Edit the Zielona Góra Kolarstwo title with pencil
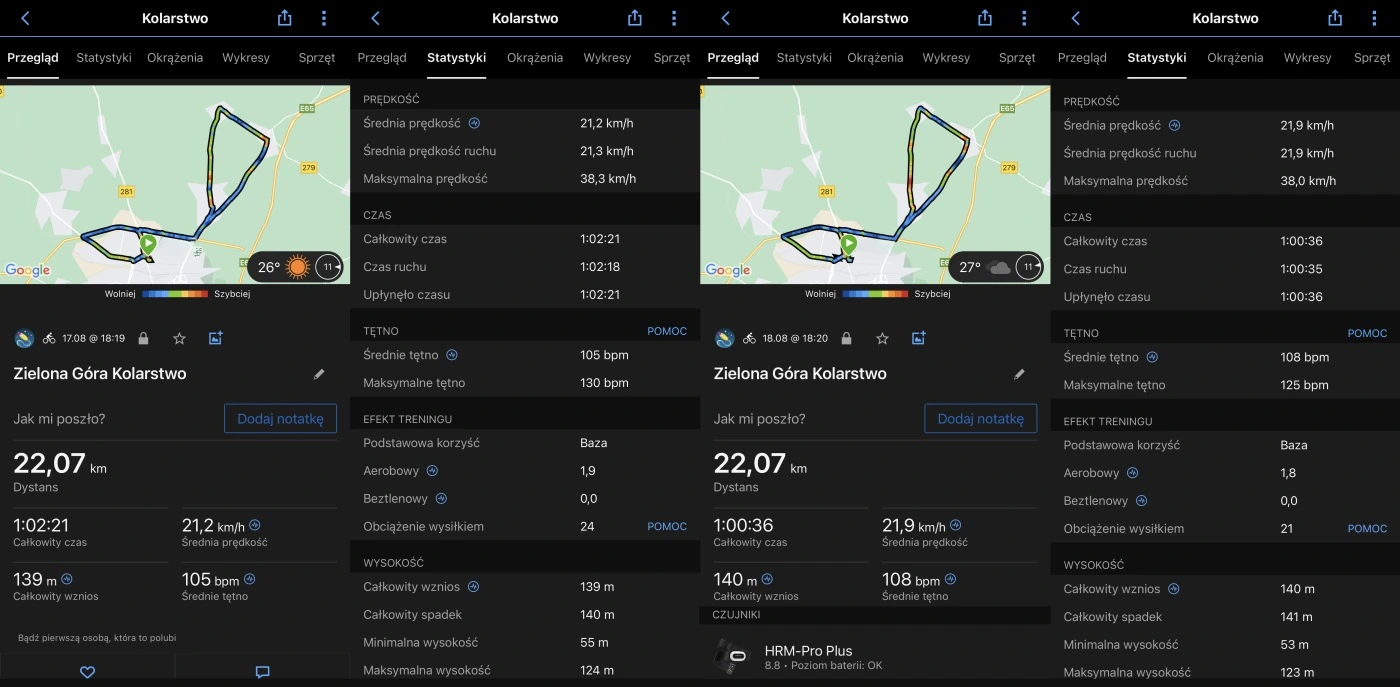 coord(319,373)
